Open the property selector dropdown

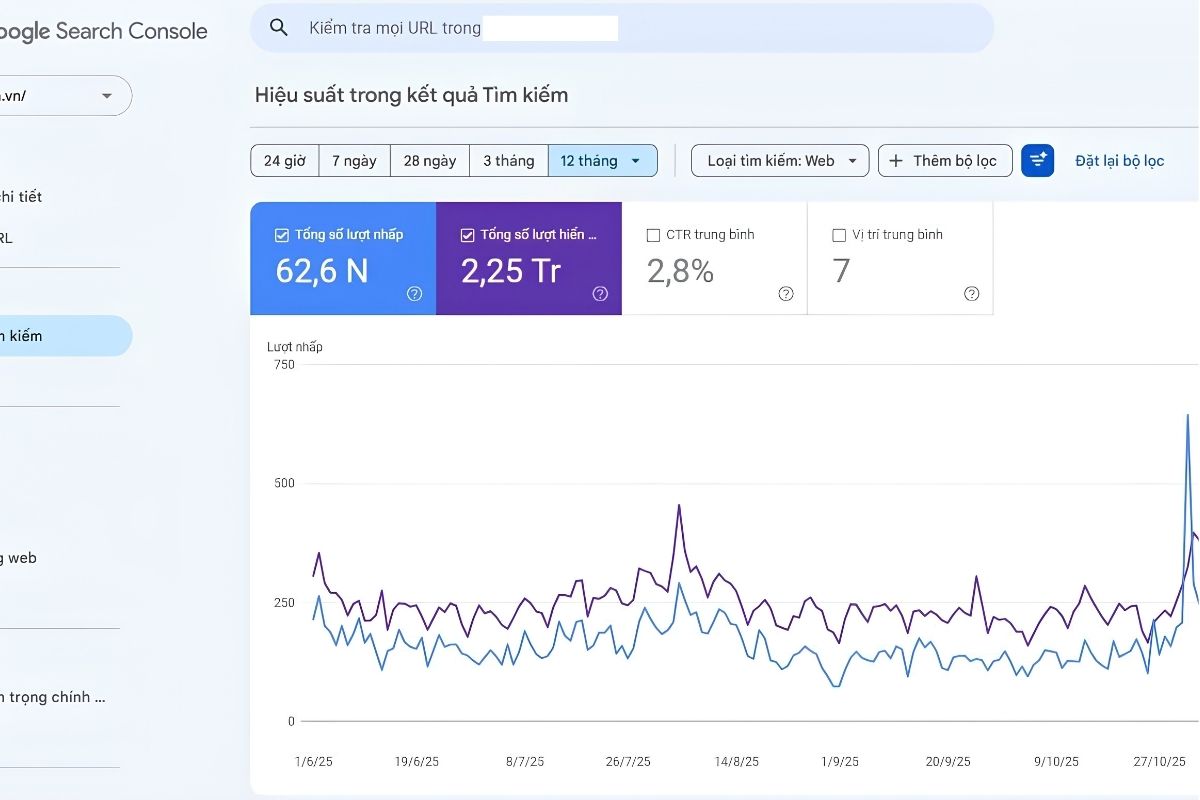point(66,96)
